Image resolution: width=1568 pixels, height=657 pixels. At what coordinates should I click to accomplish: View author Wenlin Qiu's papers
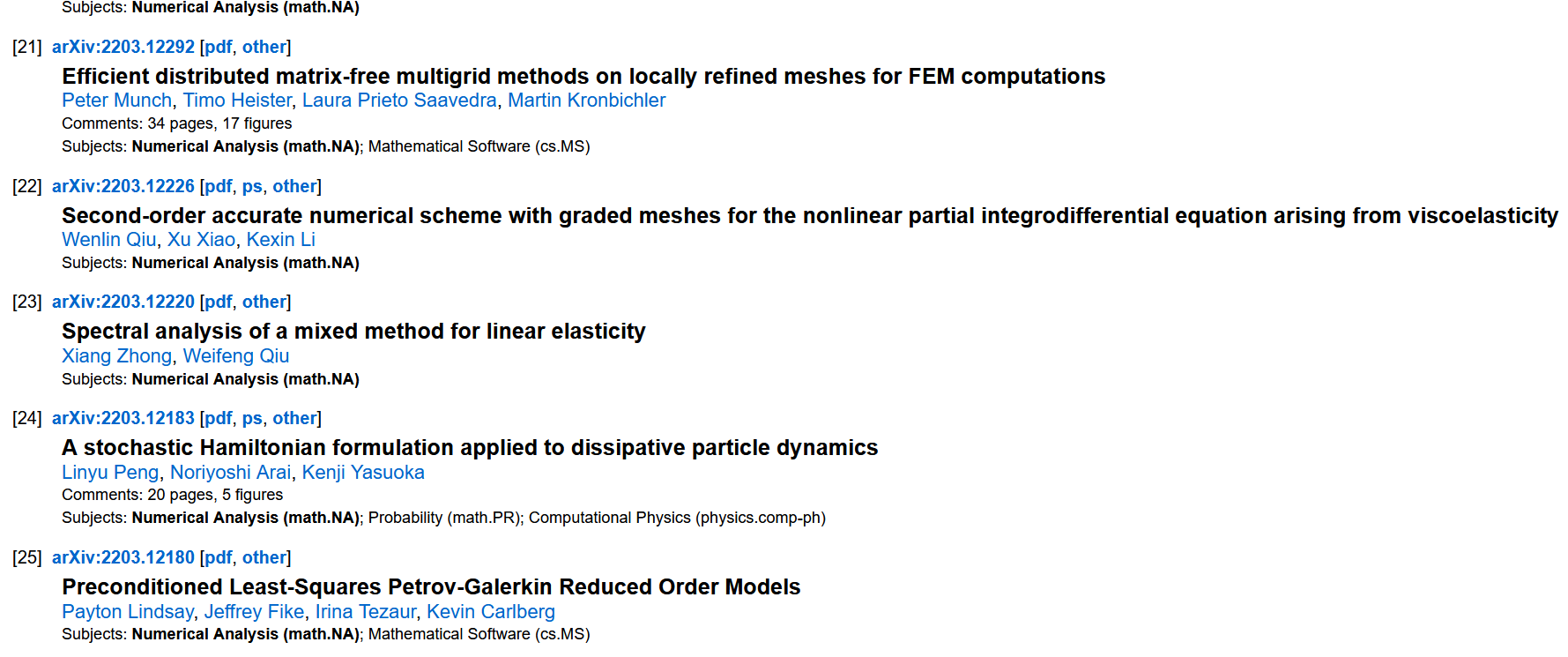(109, 240)
